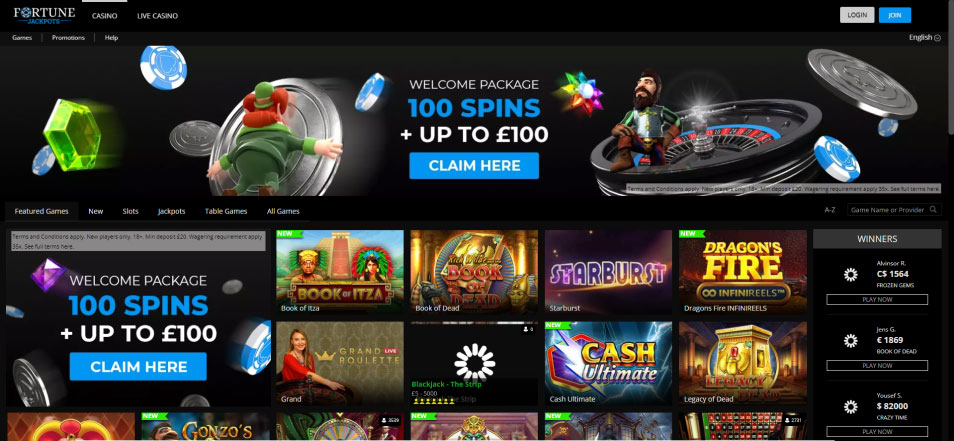Open the Casino top menu
Image resolution: width=954 pixels, height=441 pixels.
105,16
